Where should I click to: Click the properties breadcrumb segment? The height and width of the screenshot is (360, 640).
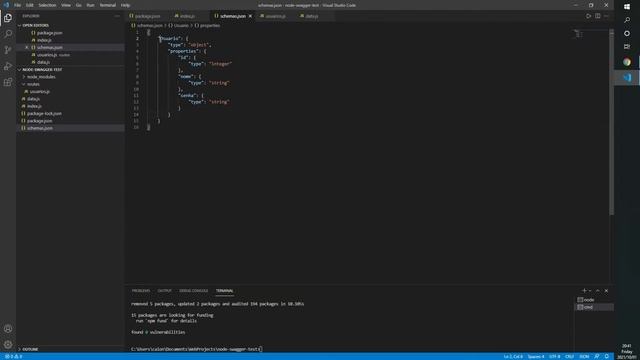(207, 25)
